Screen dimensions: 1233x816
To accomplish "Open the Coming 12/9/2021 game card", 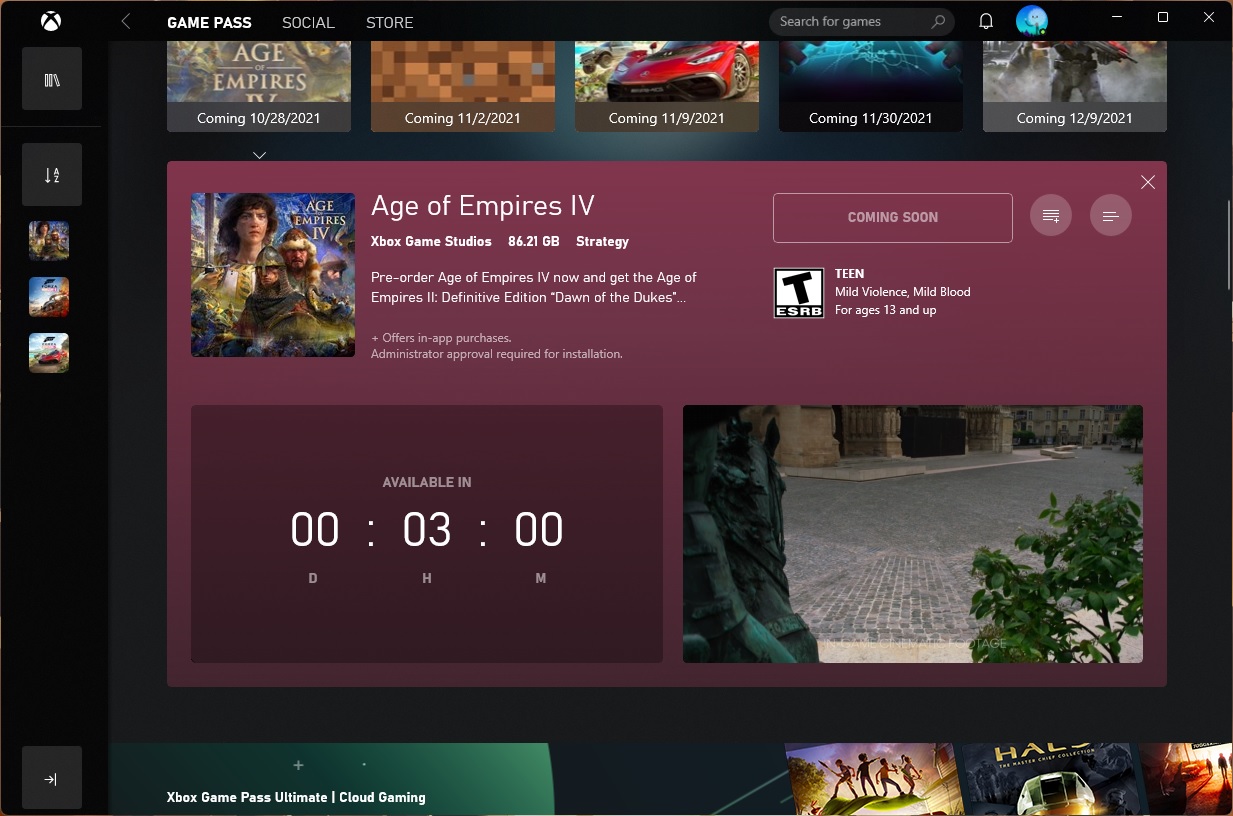I will pos(1075,86).
